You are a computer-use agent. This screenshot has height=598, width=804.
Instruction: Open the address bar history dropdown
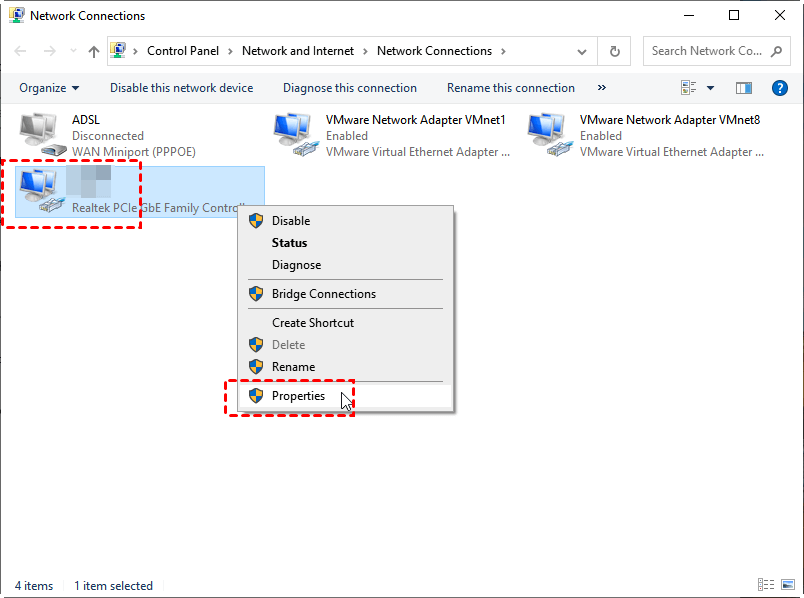(581, 51)
